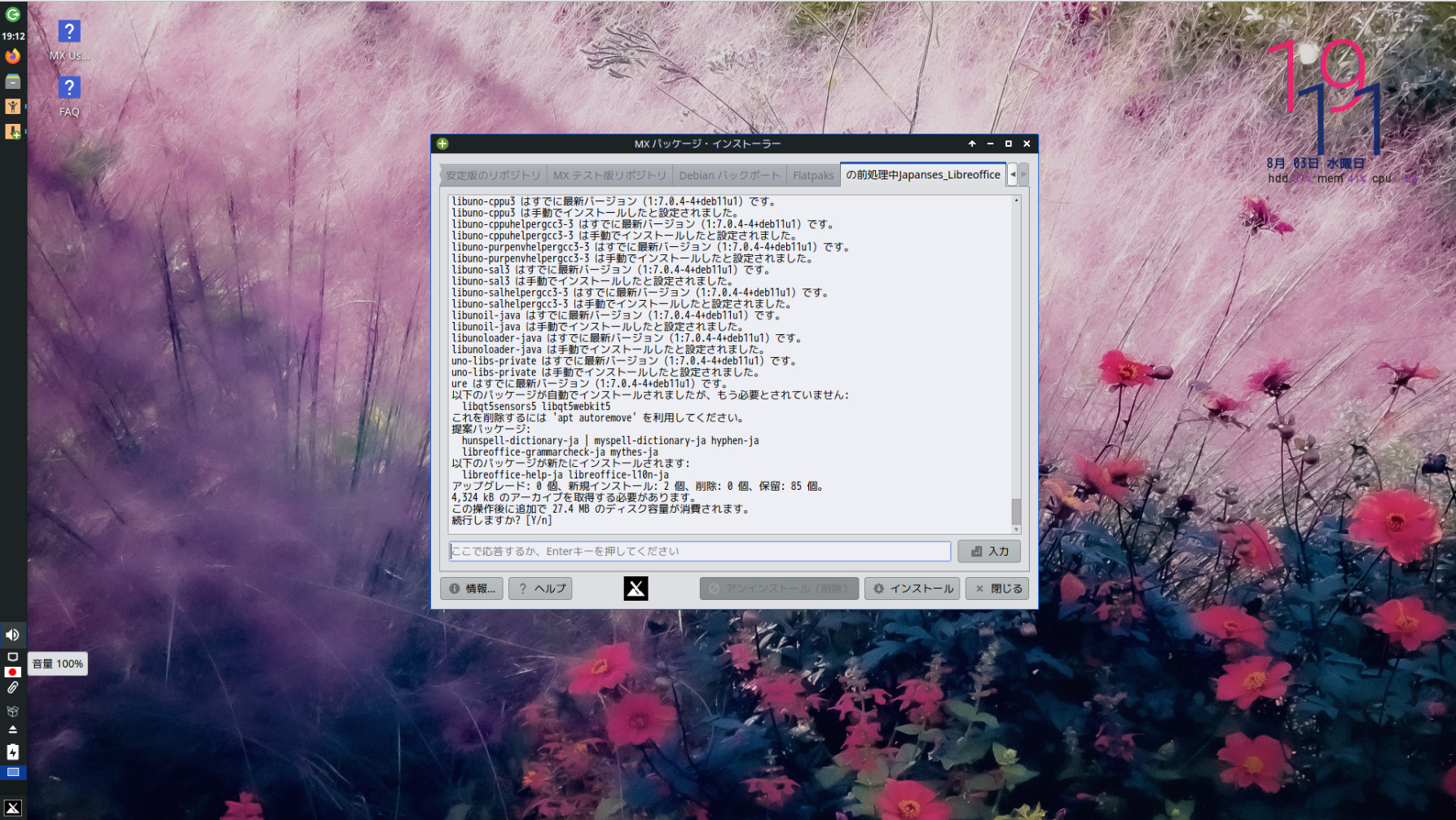Focus the response input field
1456x820 pixels.
tap(700, 552)
